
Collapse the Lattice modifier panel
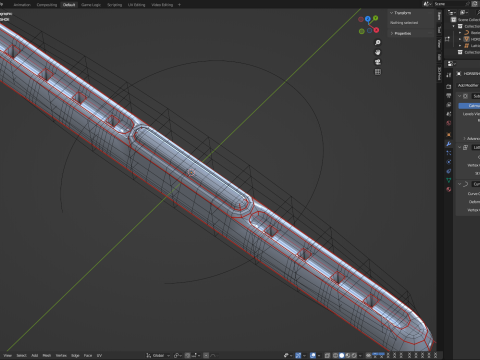[459, 147]
